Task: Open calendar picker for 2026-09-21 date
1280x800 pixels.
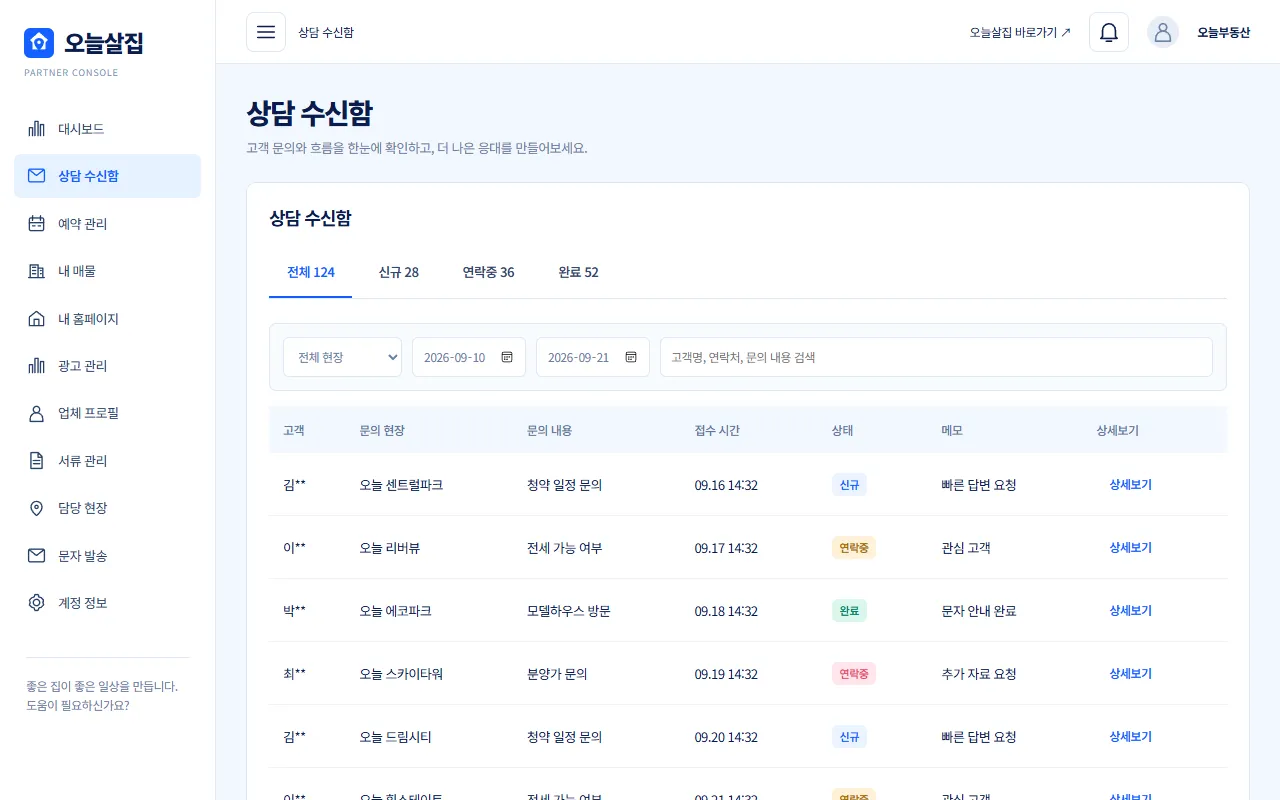Action: 631,357
